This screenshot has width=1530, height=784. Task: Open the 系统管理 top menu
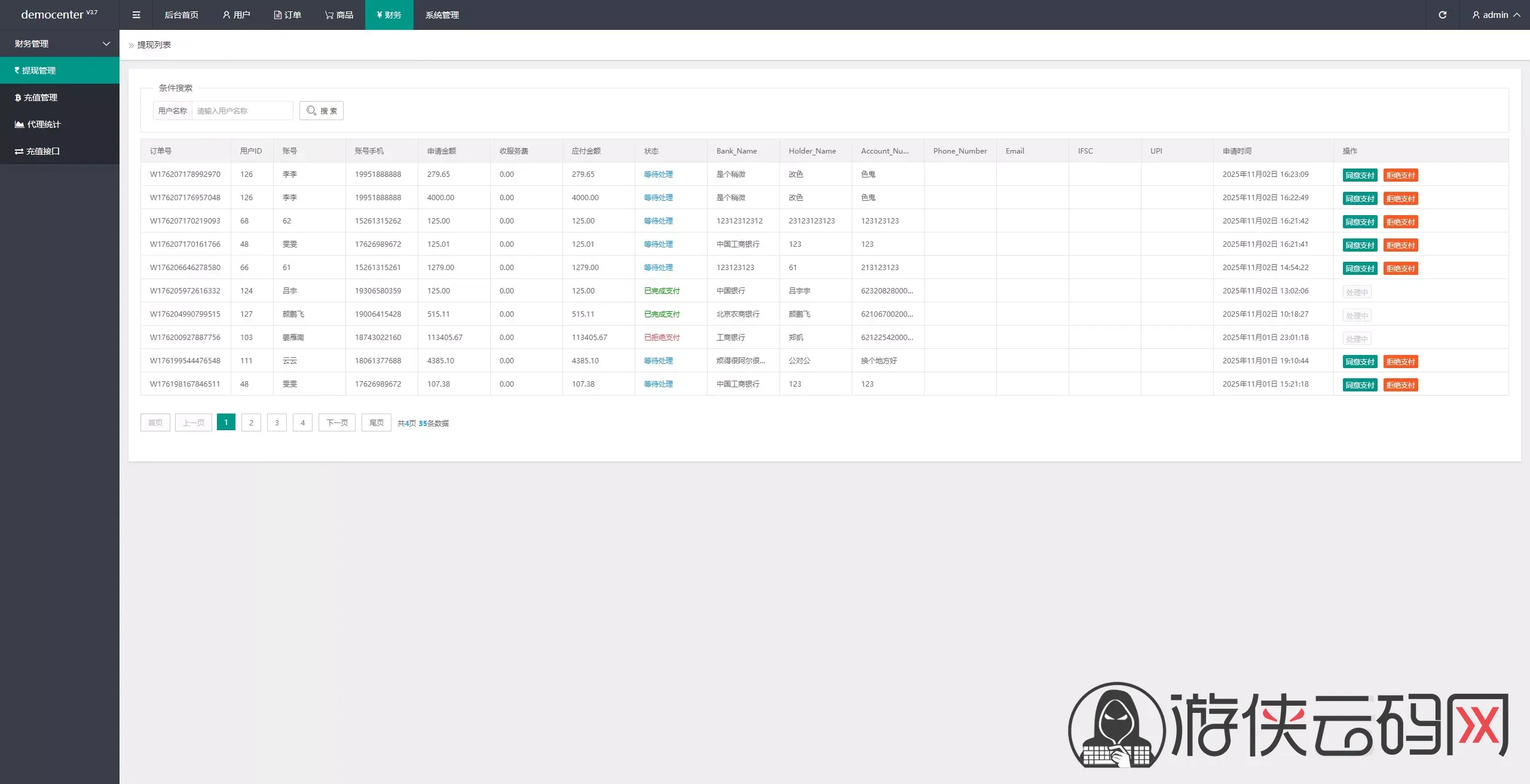442,15
